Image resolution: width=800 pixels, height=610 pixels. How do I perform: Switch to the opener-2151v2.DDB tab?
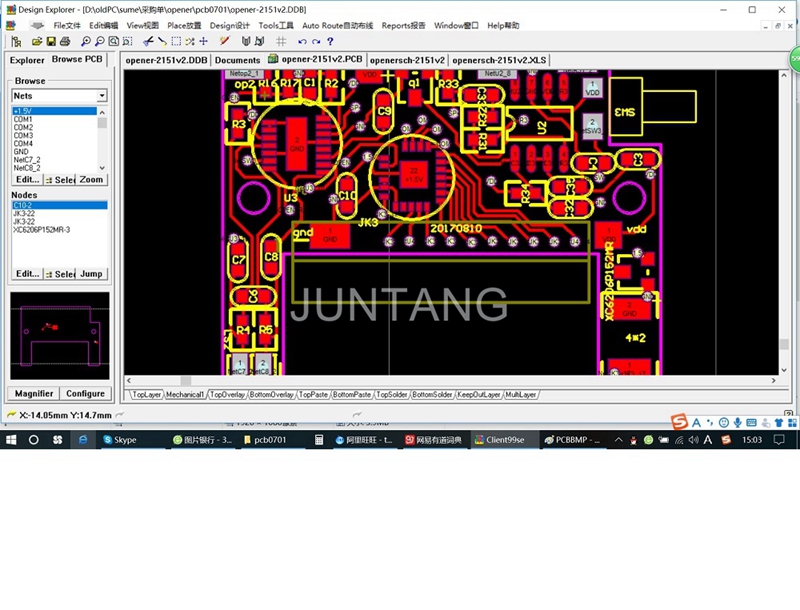(x=166, y=60)
